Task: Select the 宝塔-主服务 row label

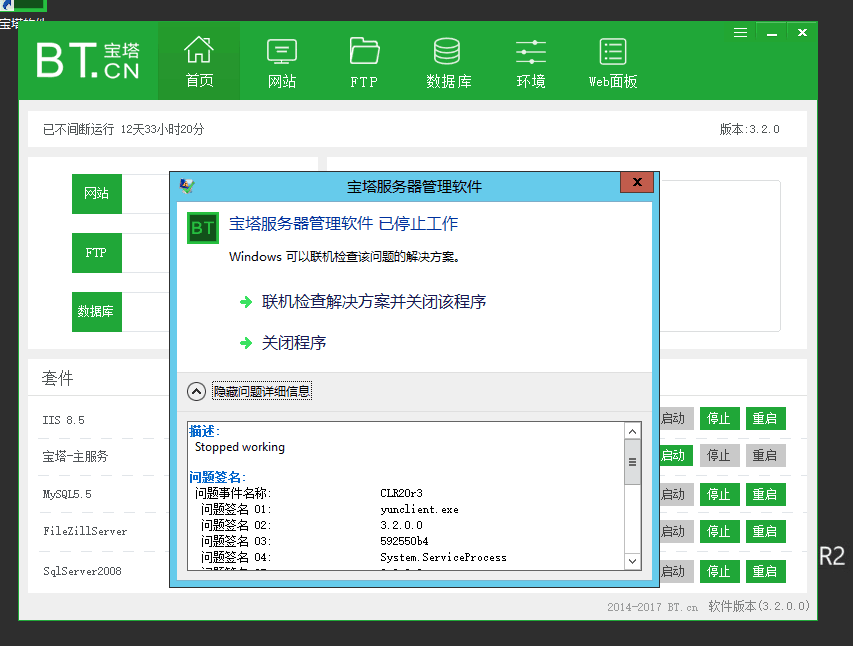Action: coord(75,456)
